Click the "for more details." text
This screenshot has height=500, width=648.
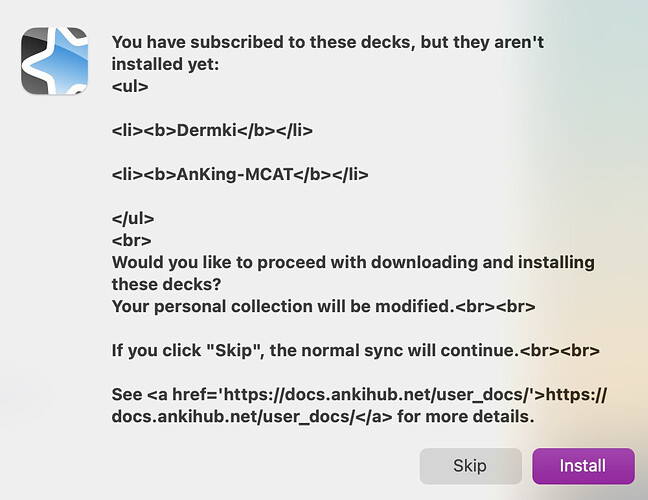tap(466, 417)
